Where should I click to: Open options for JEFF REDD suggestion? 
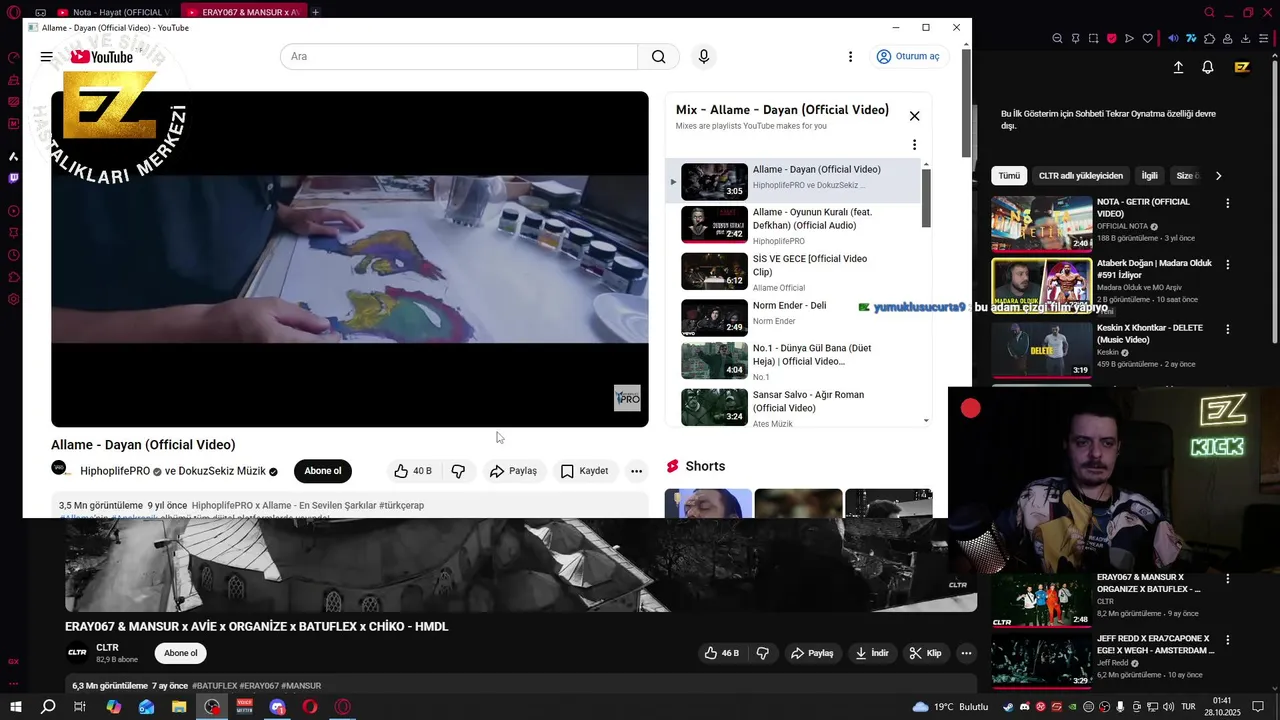coord(1228,640)
